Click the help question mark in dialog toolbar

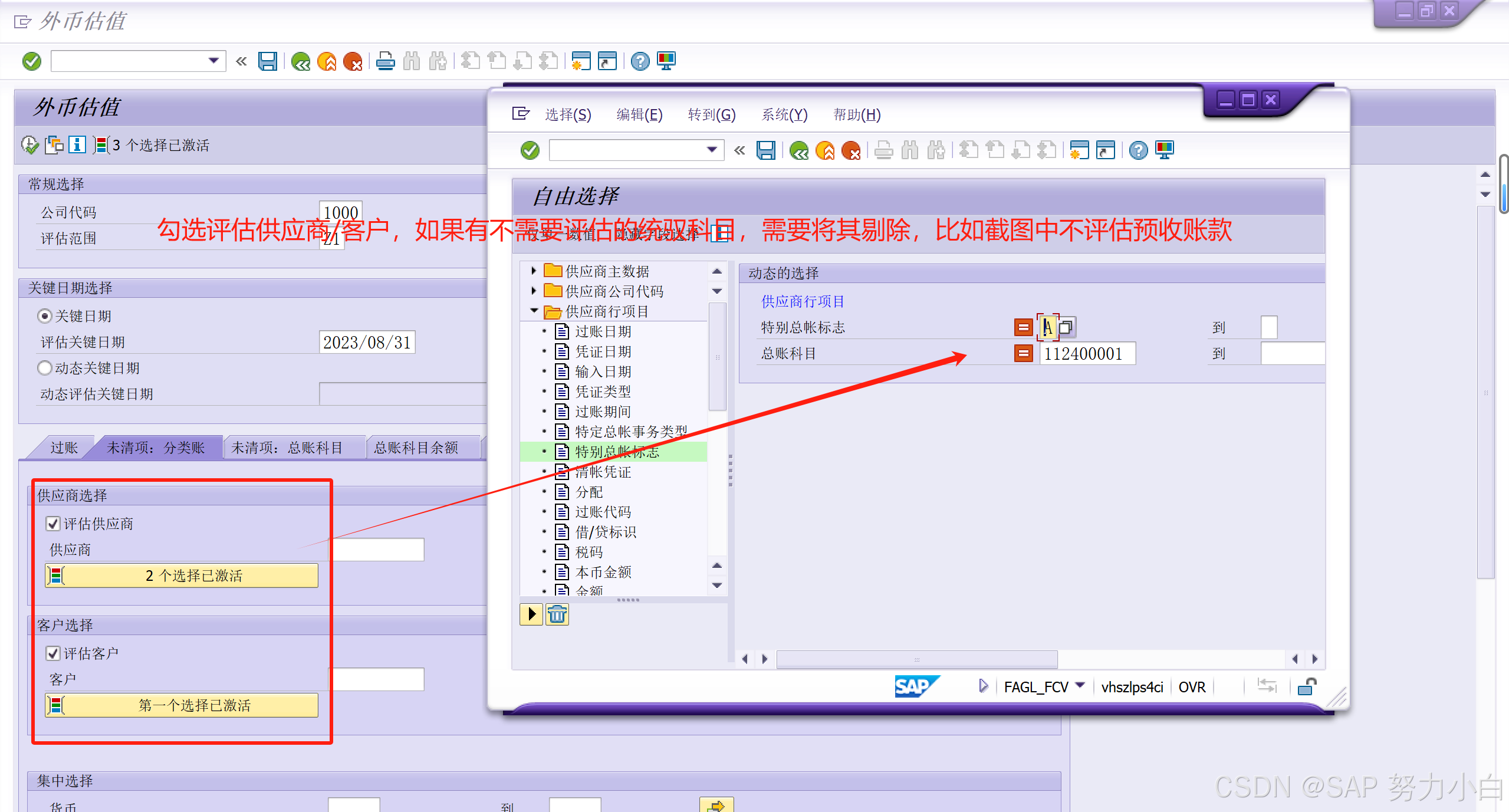(1138, 150)
